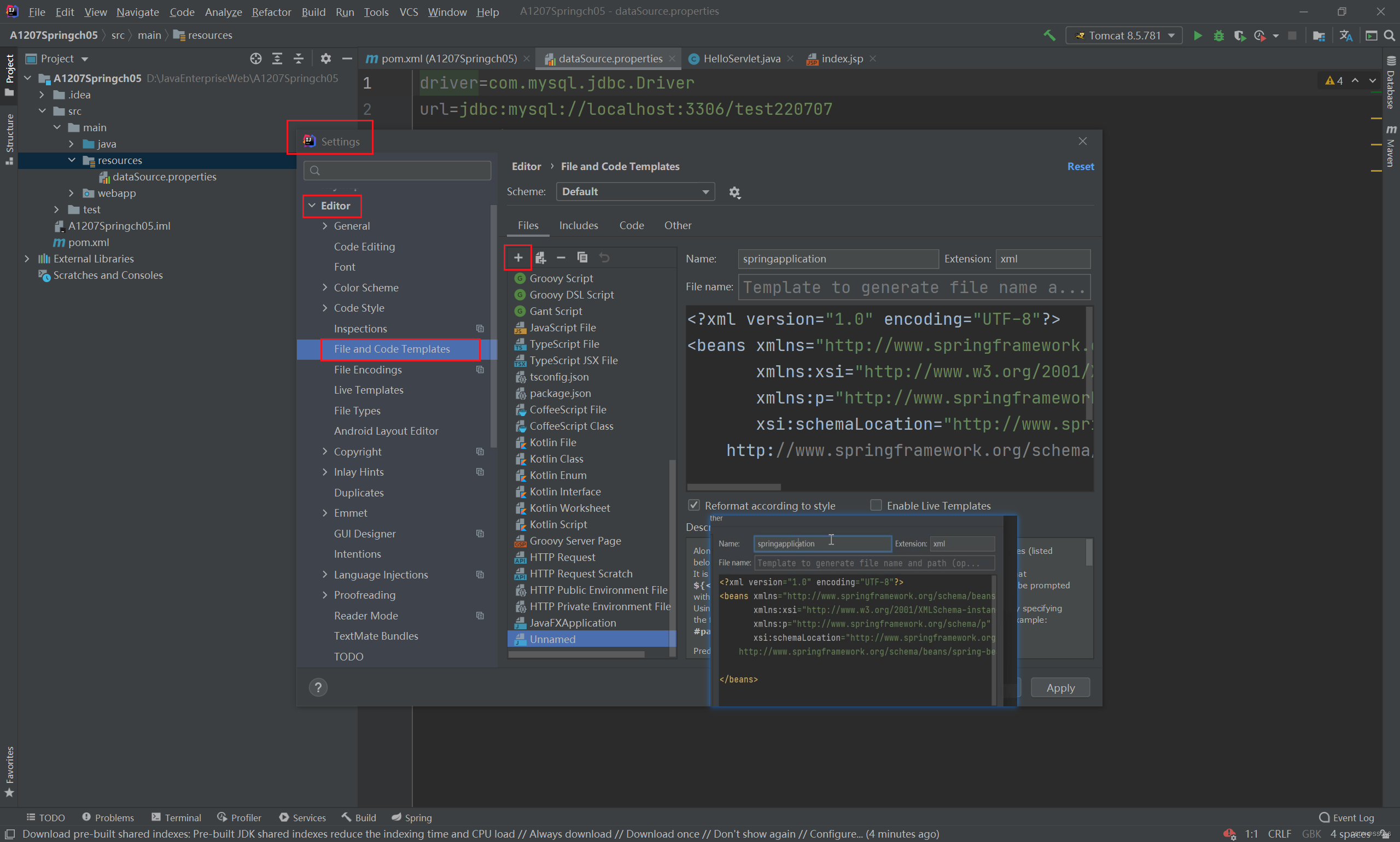This screenshot has height=842, width=1400.
Task: Create a new template with the plus icon
Action: [518, 258]
